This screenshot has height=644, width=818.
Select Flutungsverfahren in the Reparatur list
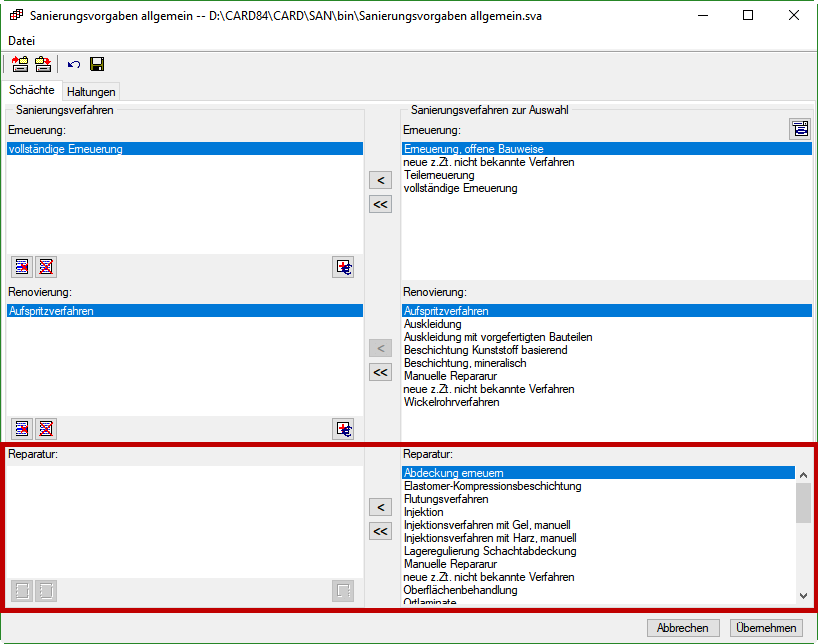pos(446,499)
